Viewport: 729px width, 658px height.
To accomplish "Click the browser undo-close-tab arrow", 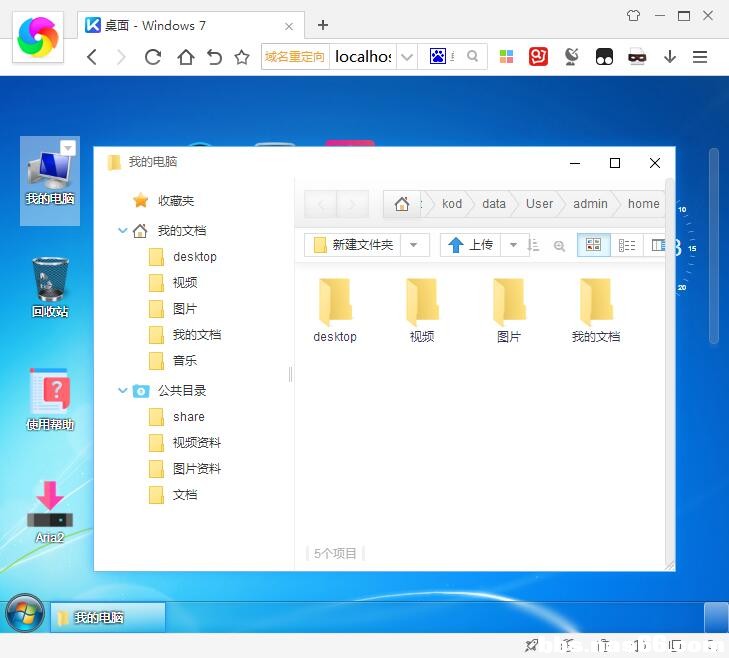I will 214,57.
